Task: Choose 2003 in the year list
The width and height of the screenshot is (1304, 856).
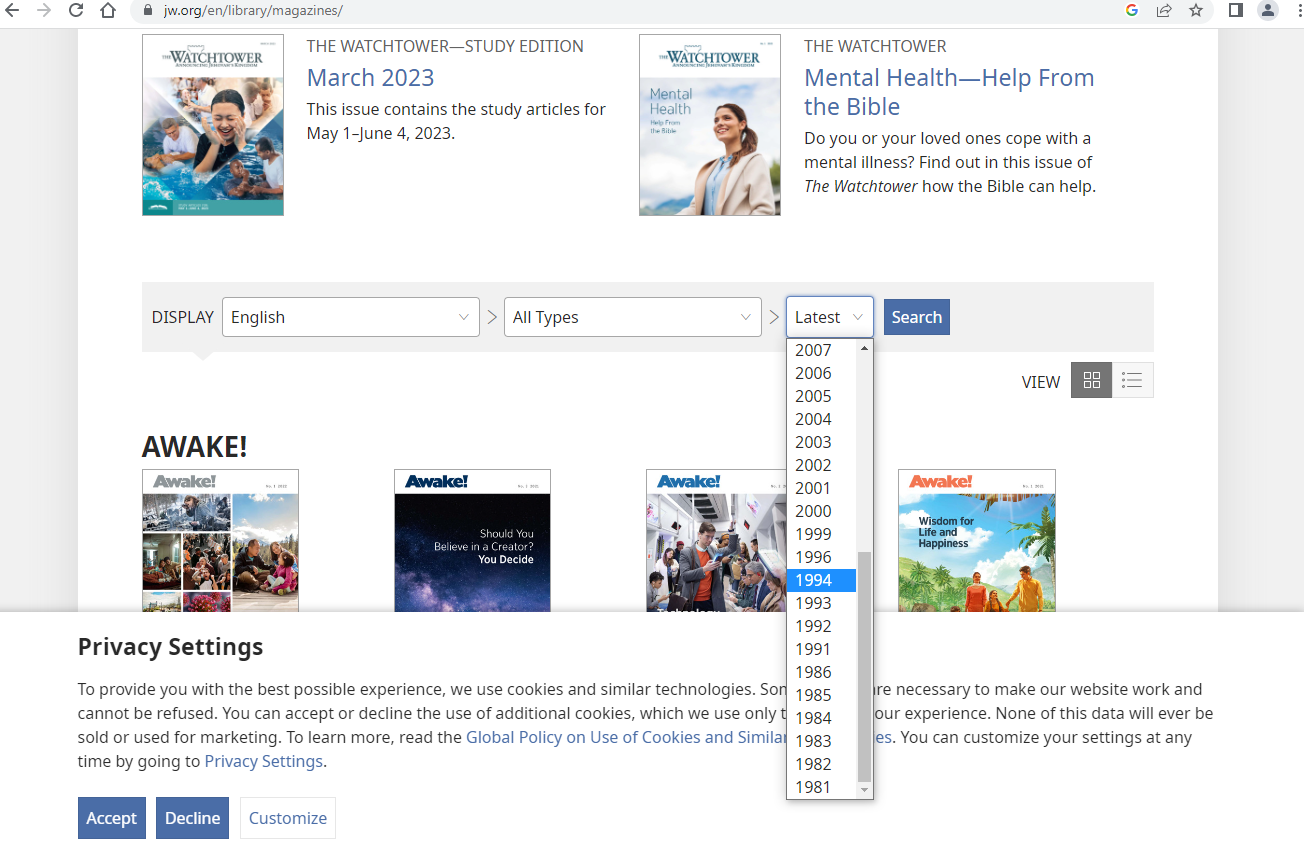Action: click(x=821, y=442)
